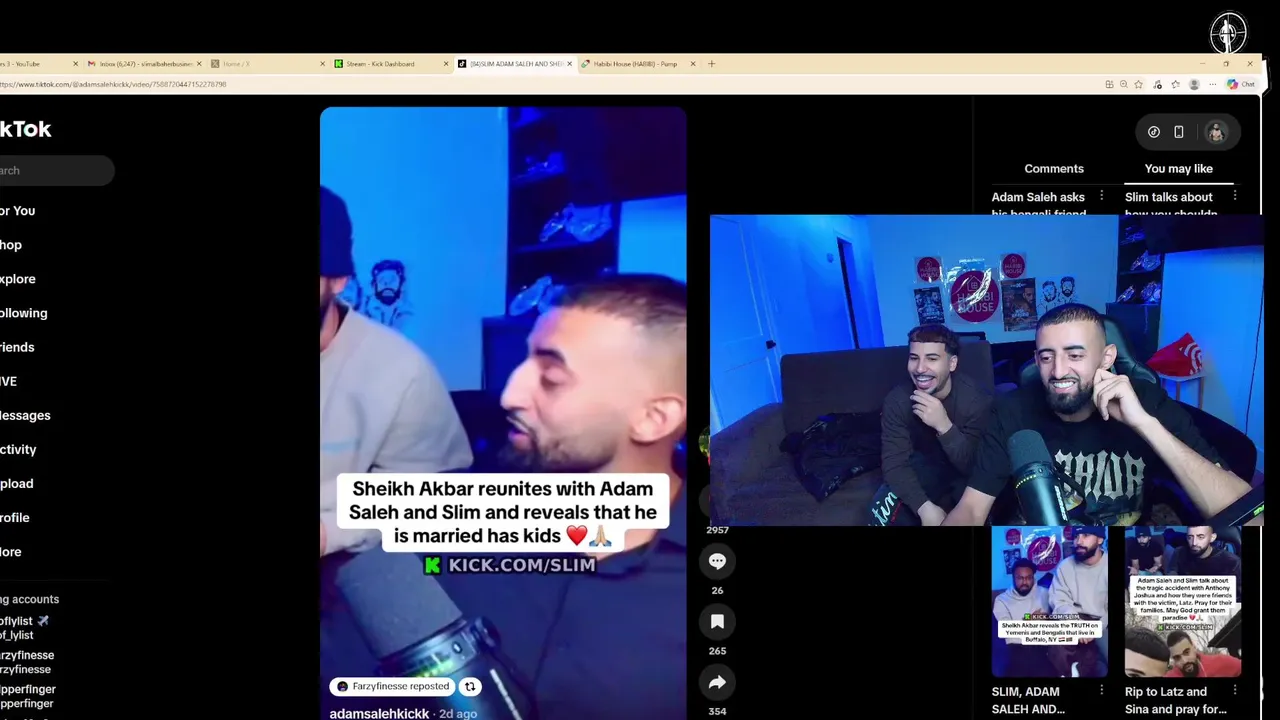Click the TikTok search field

[x=56, y=170]
